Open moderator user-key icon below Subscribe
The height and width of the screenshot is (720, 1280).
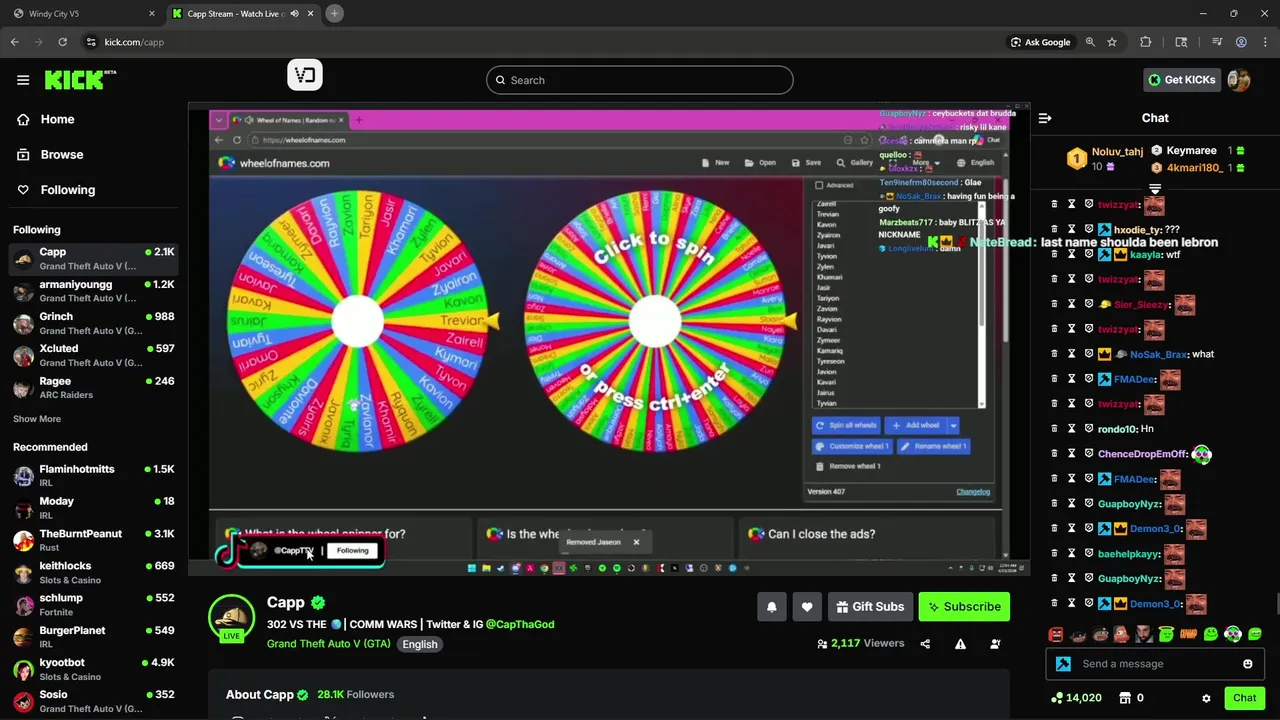click(995, 644)
